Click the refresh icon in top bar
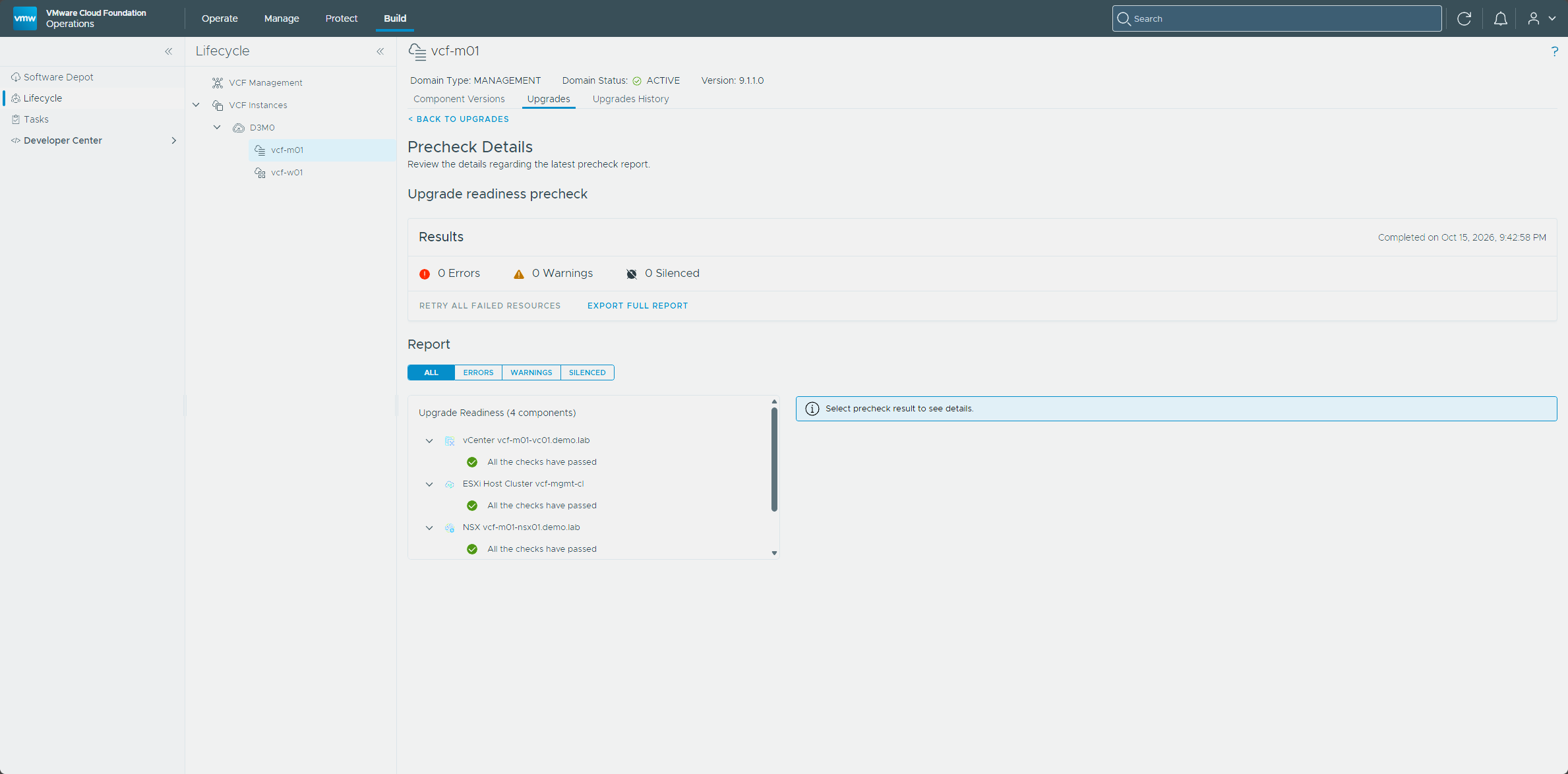The width and height of the screenshot is (1568, 774). [1464, 18]
